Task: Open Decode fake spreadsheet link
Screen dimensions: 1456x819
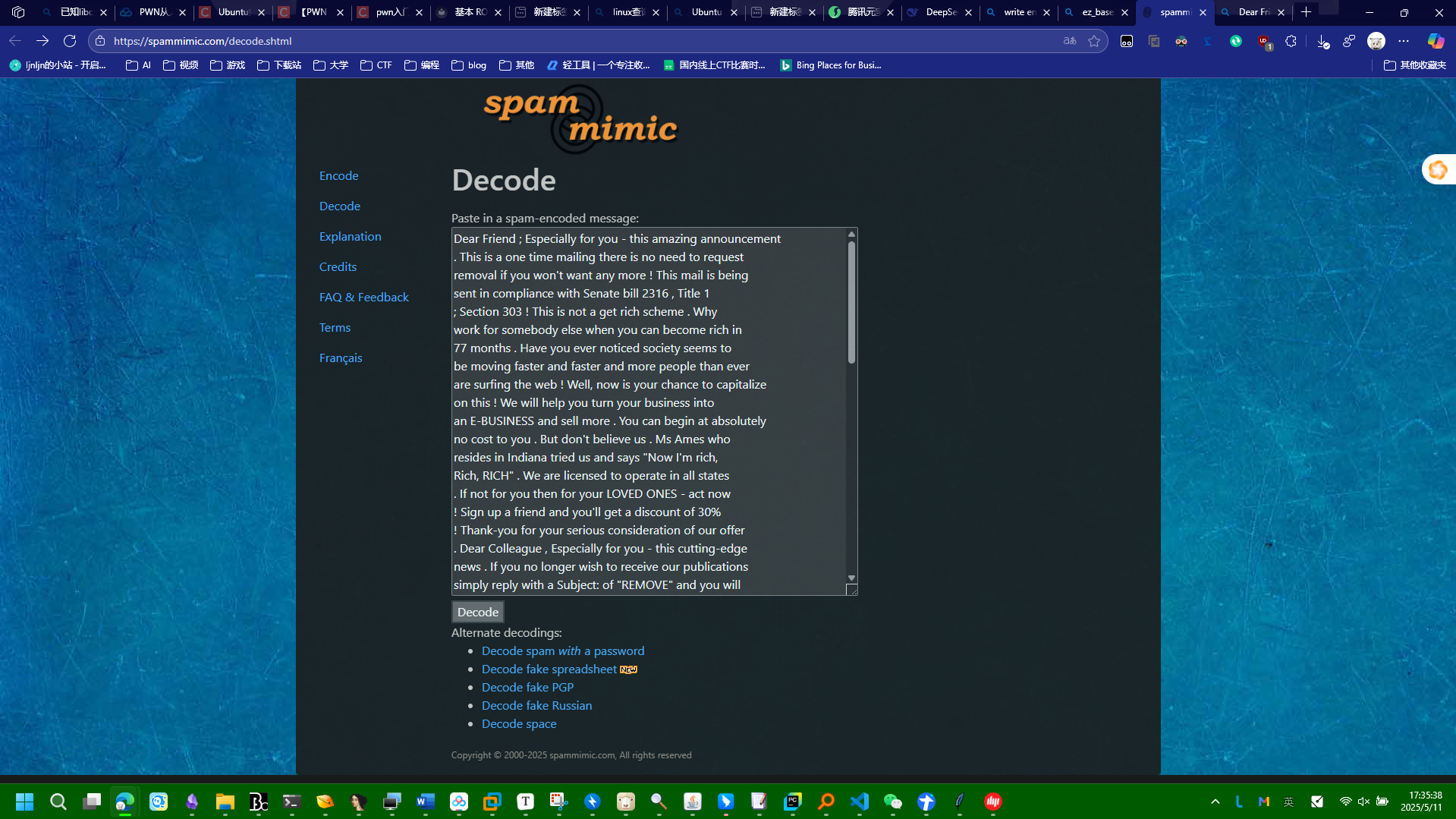Action: coord(549,669)
